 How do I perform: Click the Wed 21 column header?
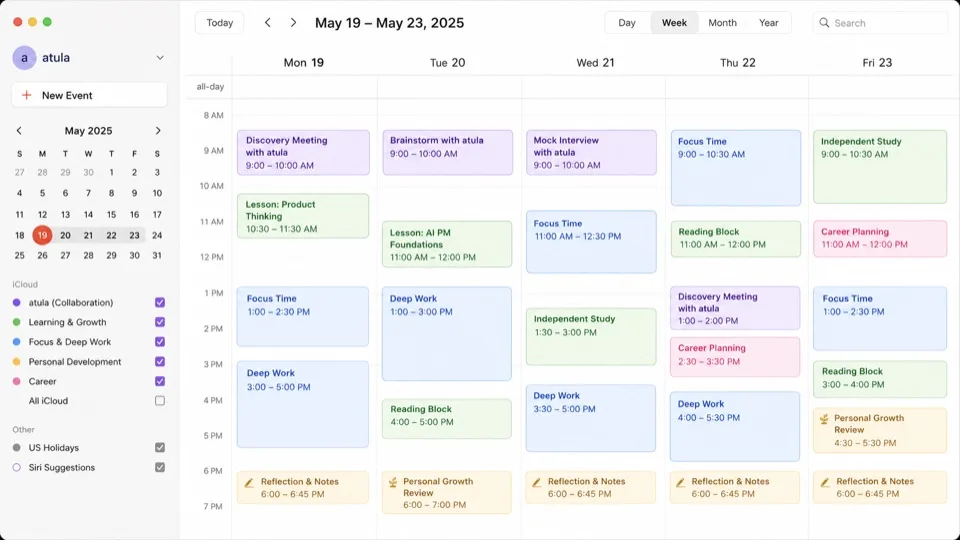click(595, 62)
